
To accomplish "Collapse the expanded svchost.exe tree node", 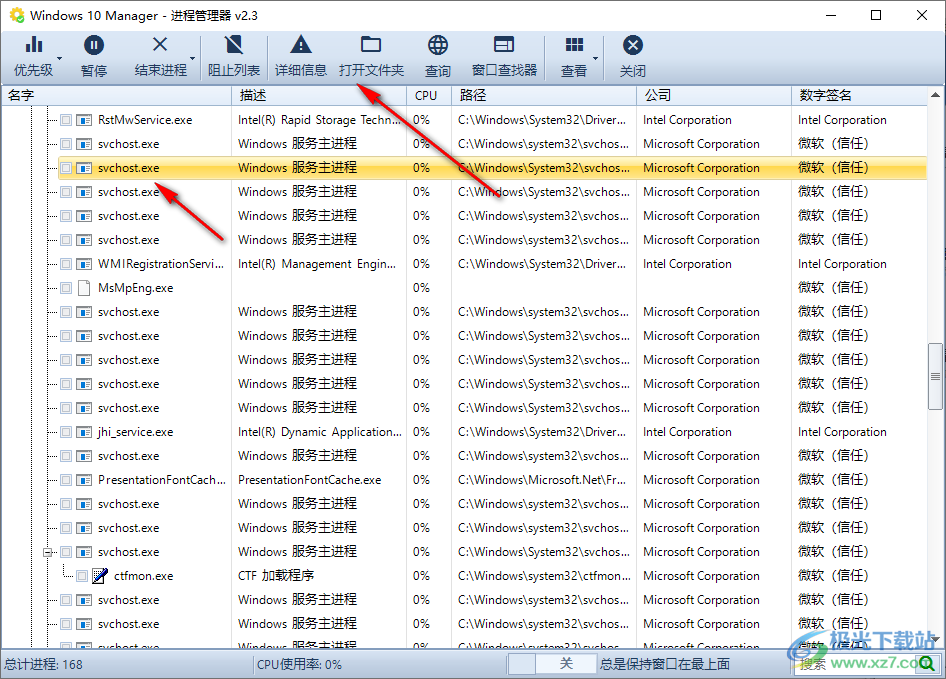I will point(47,551).
